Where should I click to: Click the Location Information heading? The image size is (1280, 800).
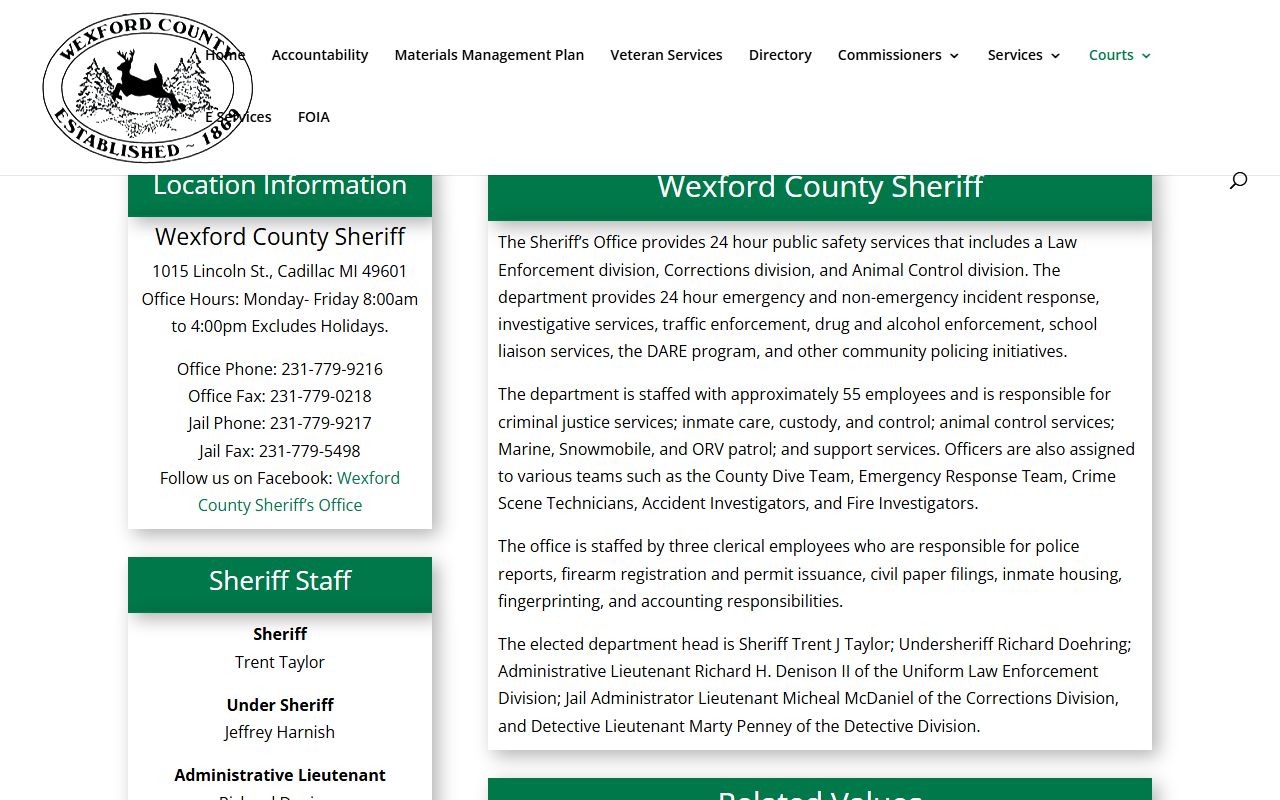point(280,185)
